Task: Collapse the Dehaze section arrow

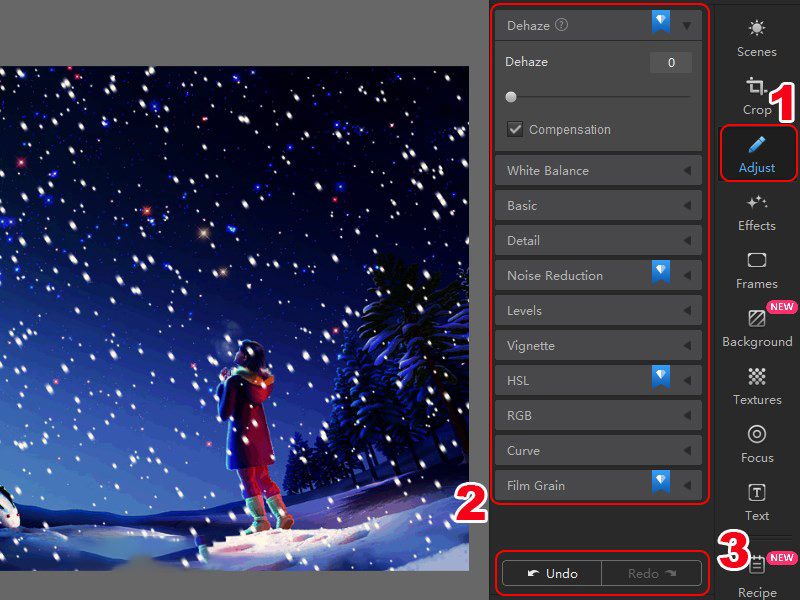Action: [687, 26]
